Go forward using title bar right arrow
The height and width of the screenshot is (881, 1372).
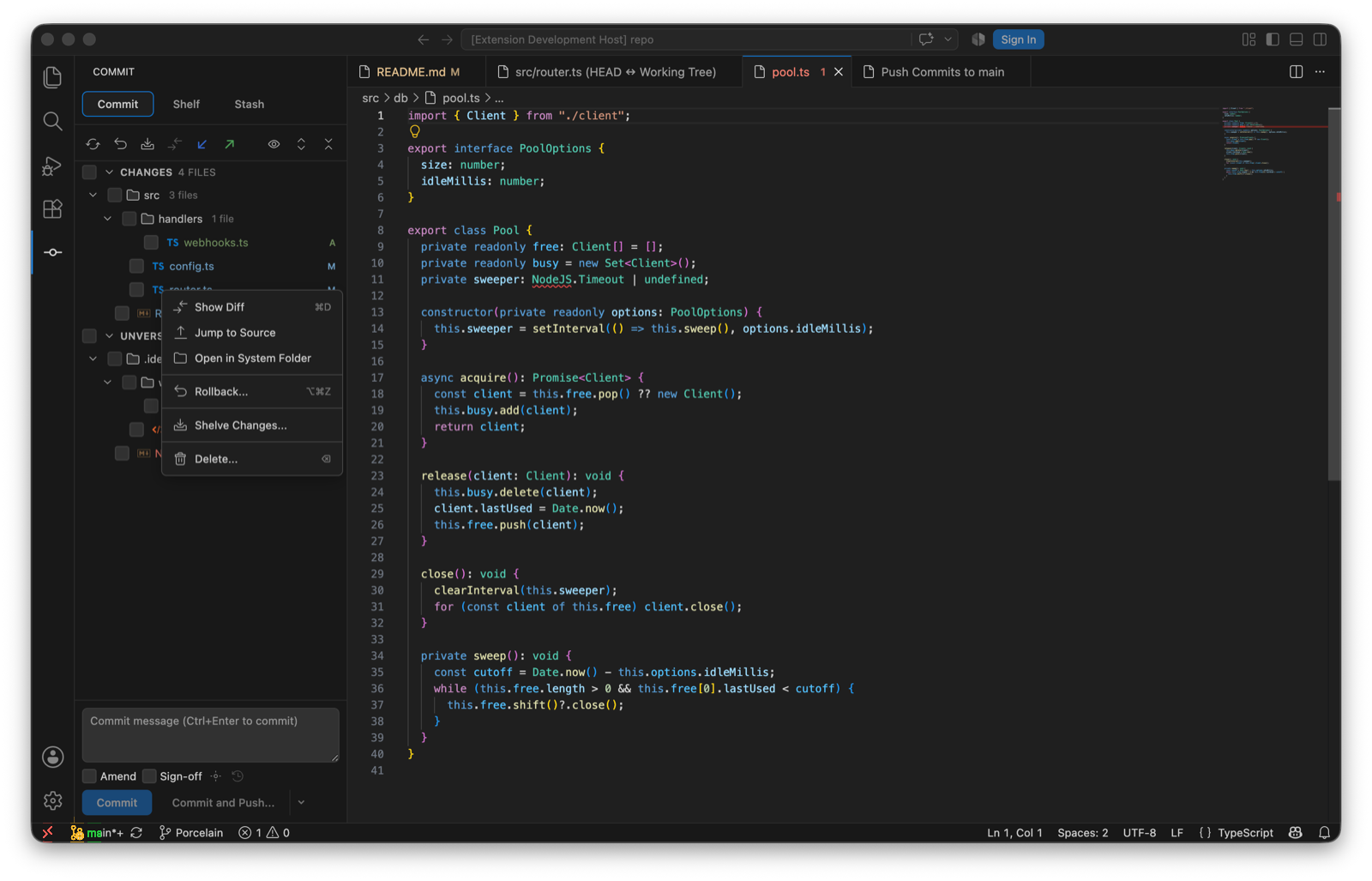click(x=447, y=39)
